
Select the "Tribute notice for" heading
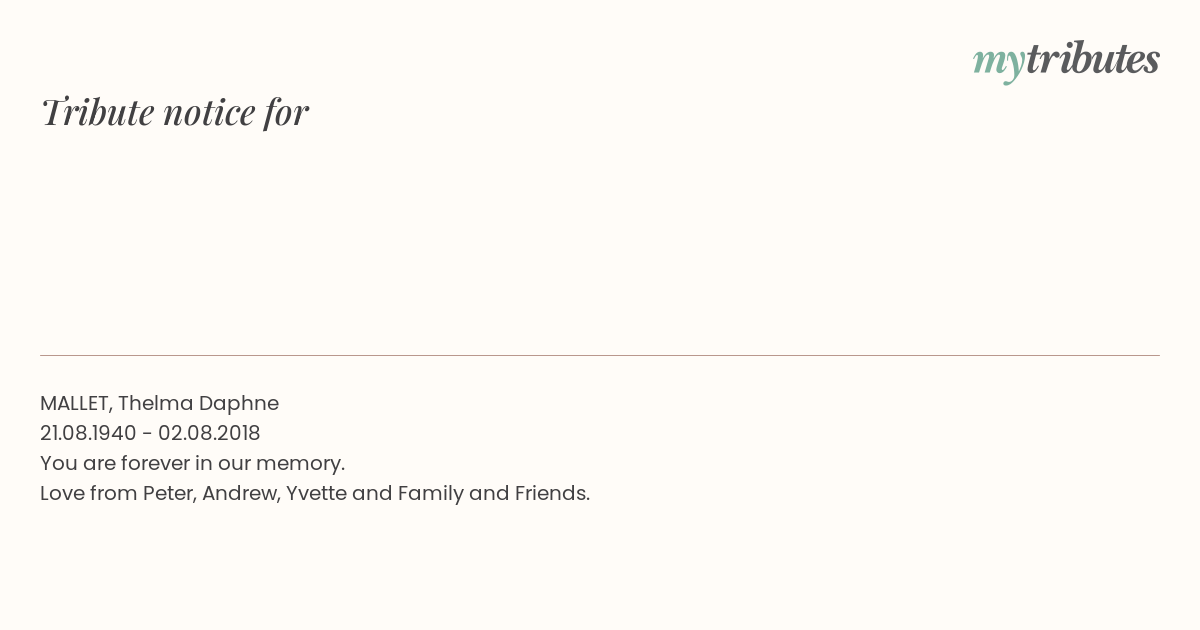175,112
